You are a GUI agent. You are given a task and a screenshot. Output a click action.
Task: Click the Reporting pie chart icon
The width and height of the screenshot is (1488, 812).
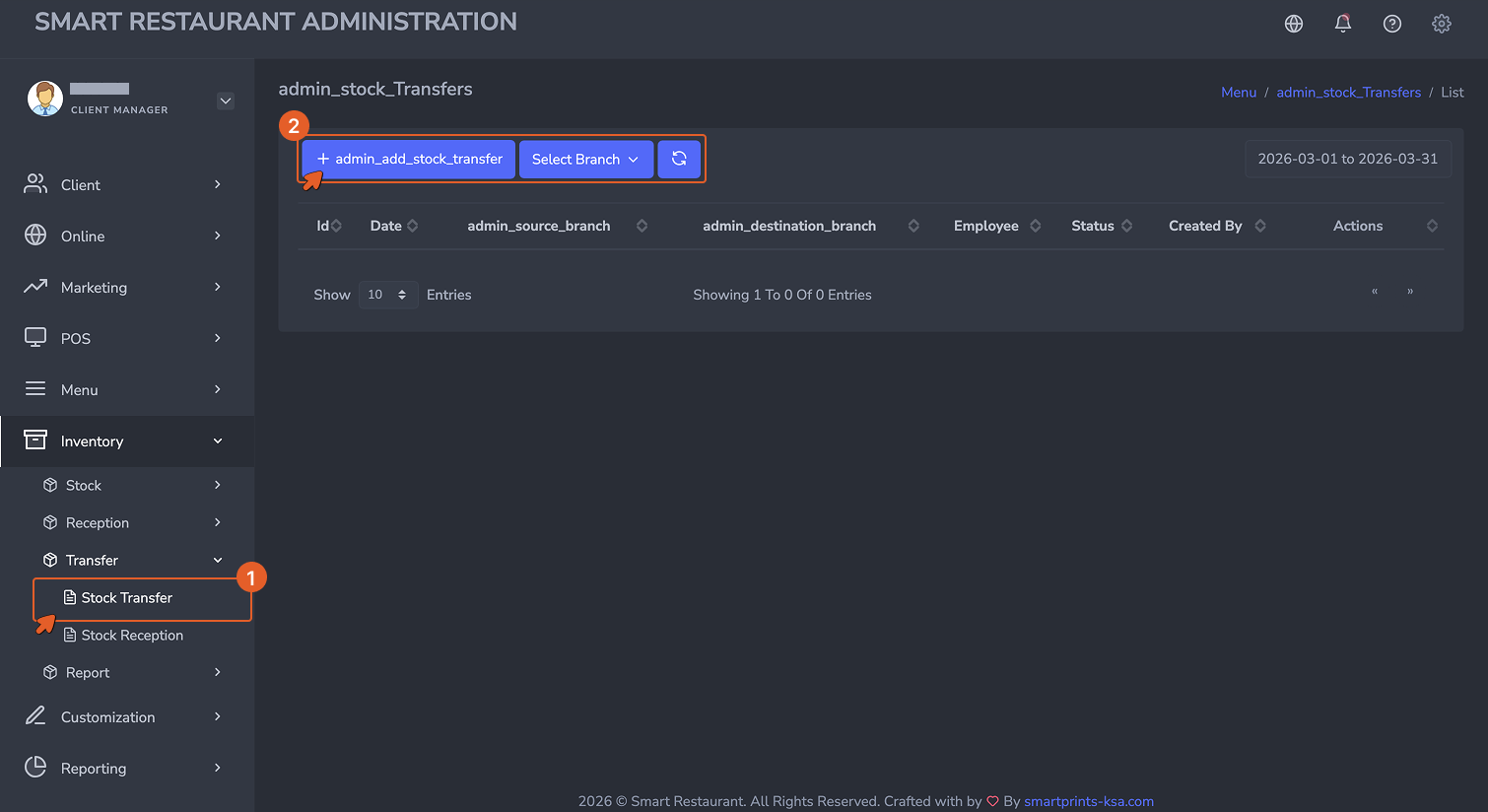click(35, 768)
